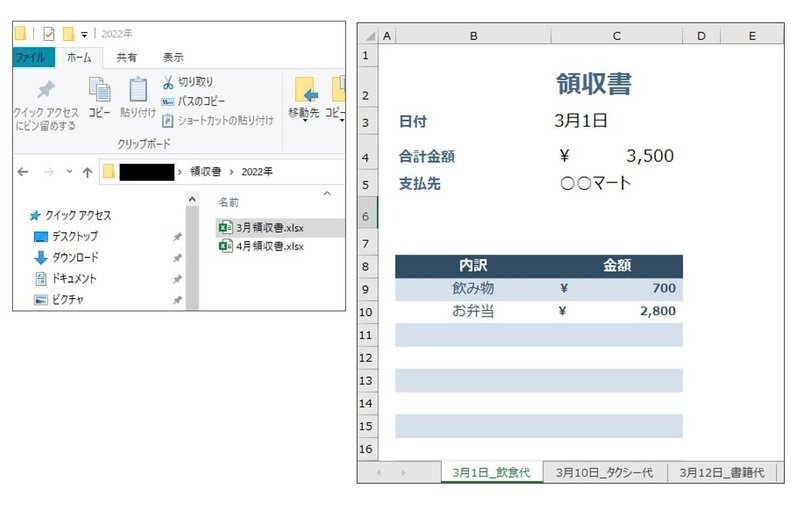Switch to the 共有 ribbon tab
The width and height of the screenshot is (800, 516).
coord(126,58)
